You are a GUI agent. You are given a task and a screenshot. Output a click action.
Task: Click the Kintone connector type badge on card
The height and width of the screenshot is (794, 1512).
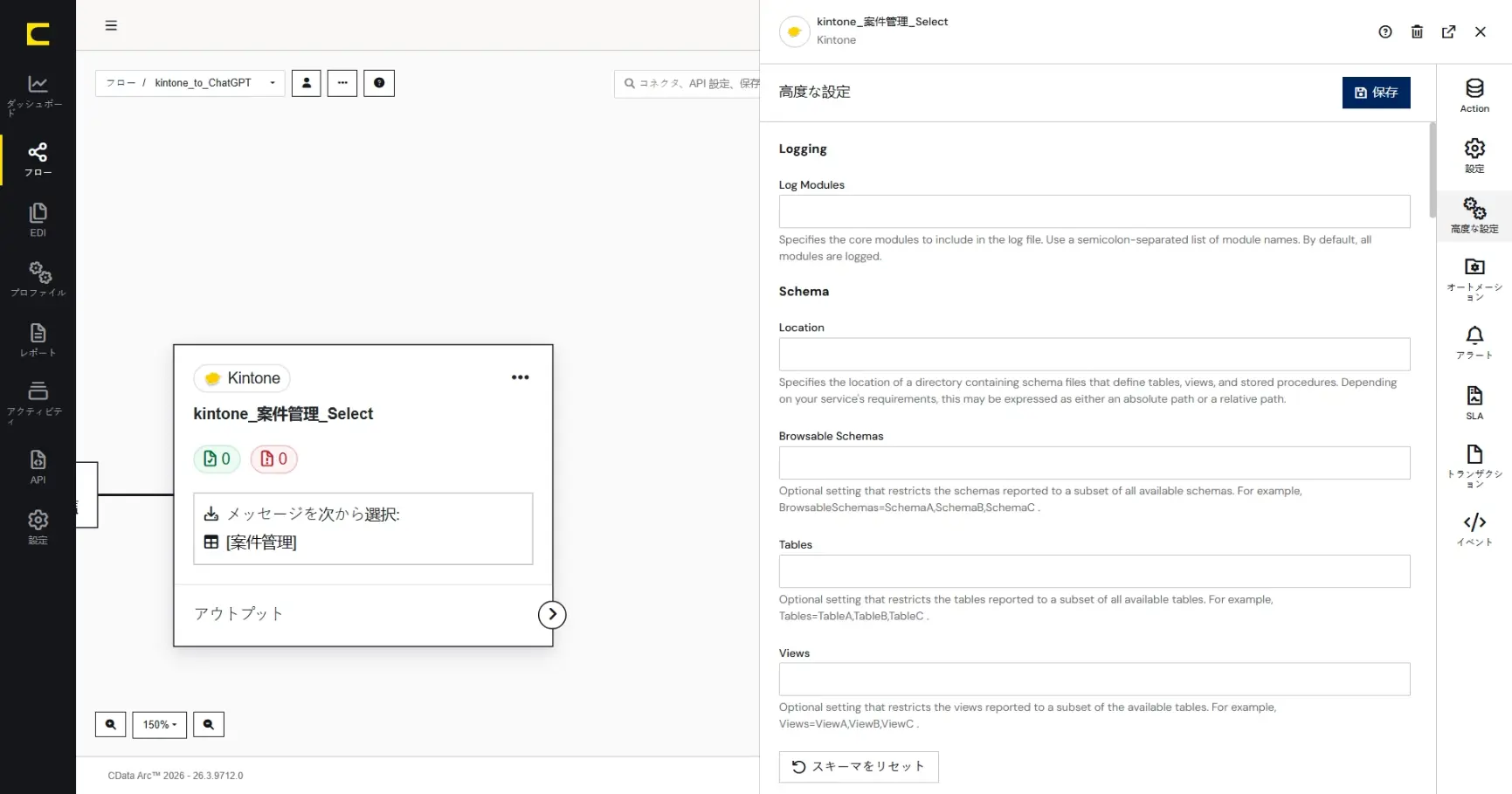click(x=242, y=378)
